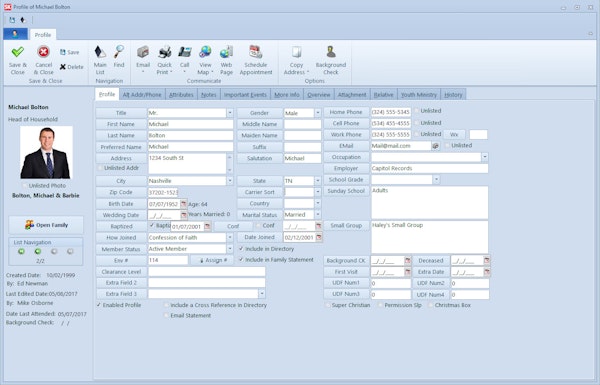Click the Email icon in Communicate group
The height and width of the screenshot is (385, 600).
[x=143, y=52]
